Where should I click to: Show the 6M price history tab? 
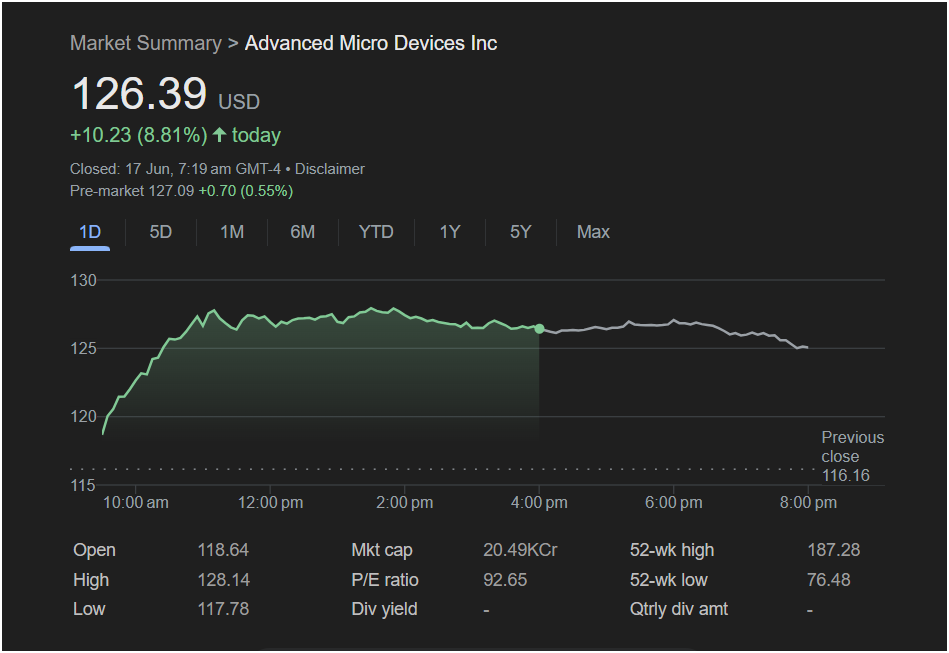point(303,232)
